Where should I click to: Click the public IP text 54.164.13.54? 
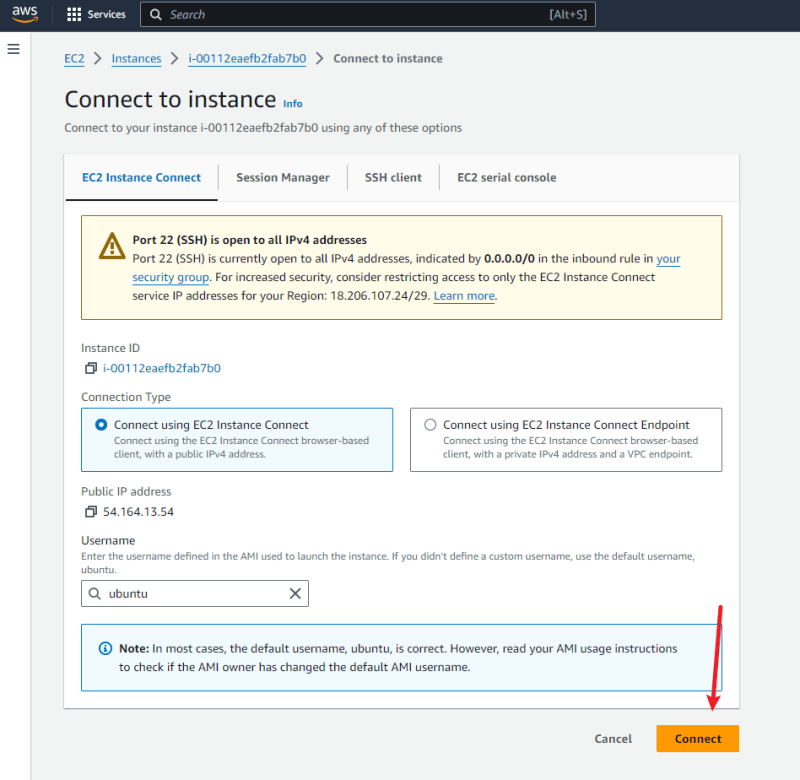(138, 512)
